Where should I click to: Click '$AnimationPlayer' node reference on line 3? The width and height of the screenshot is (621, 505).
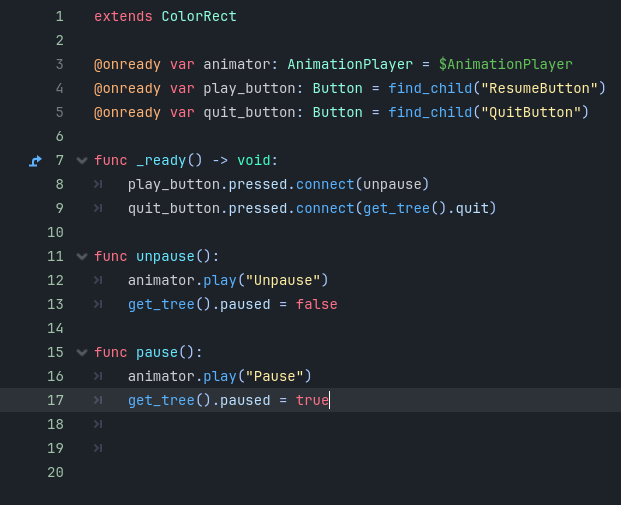click(505, 65)
